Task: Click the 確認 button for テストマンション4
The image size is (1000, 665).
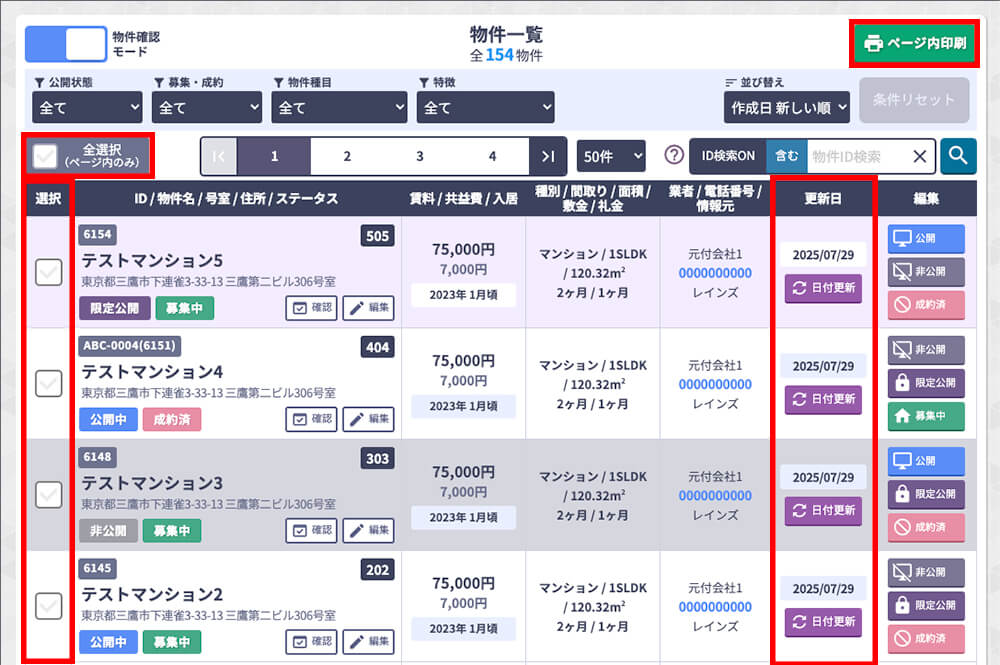Action: tap(311, 419)
